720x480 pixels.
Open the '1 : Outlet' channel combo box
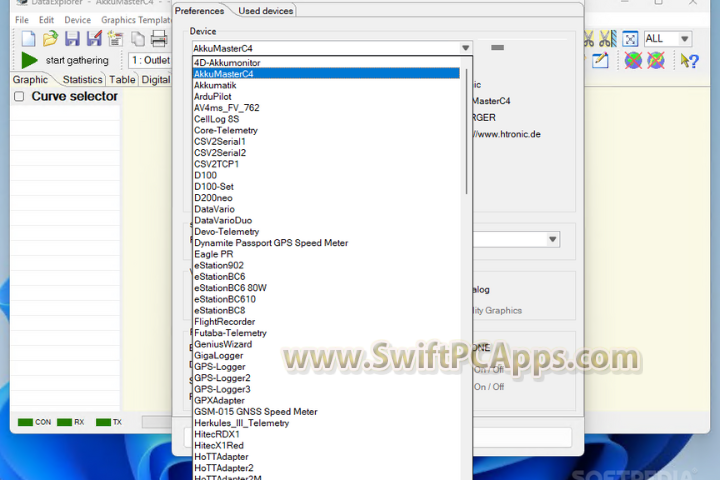pyautogui.click(x=150, y=60)
